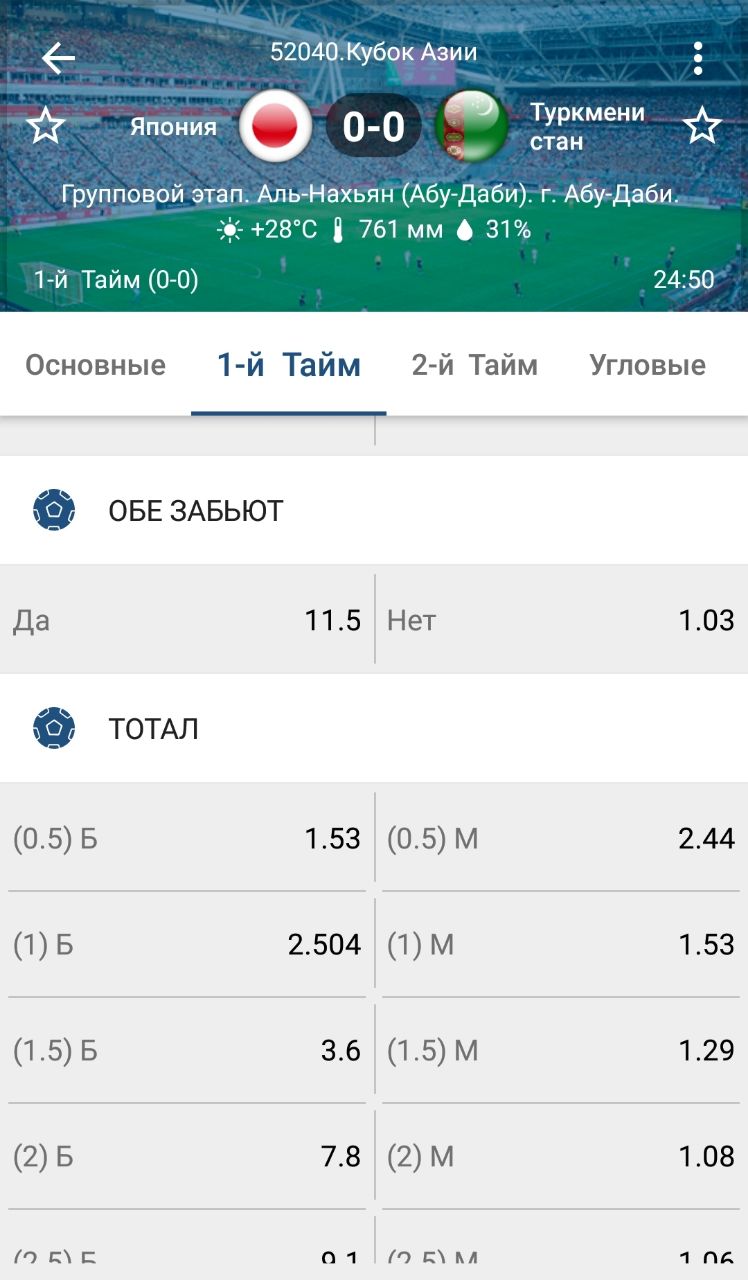This screenshot has height=1280, width=748.
Task: Click the ball icon beside ОБЕ ЗАБЬЮТ
Action: 54,511
